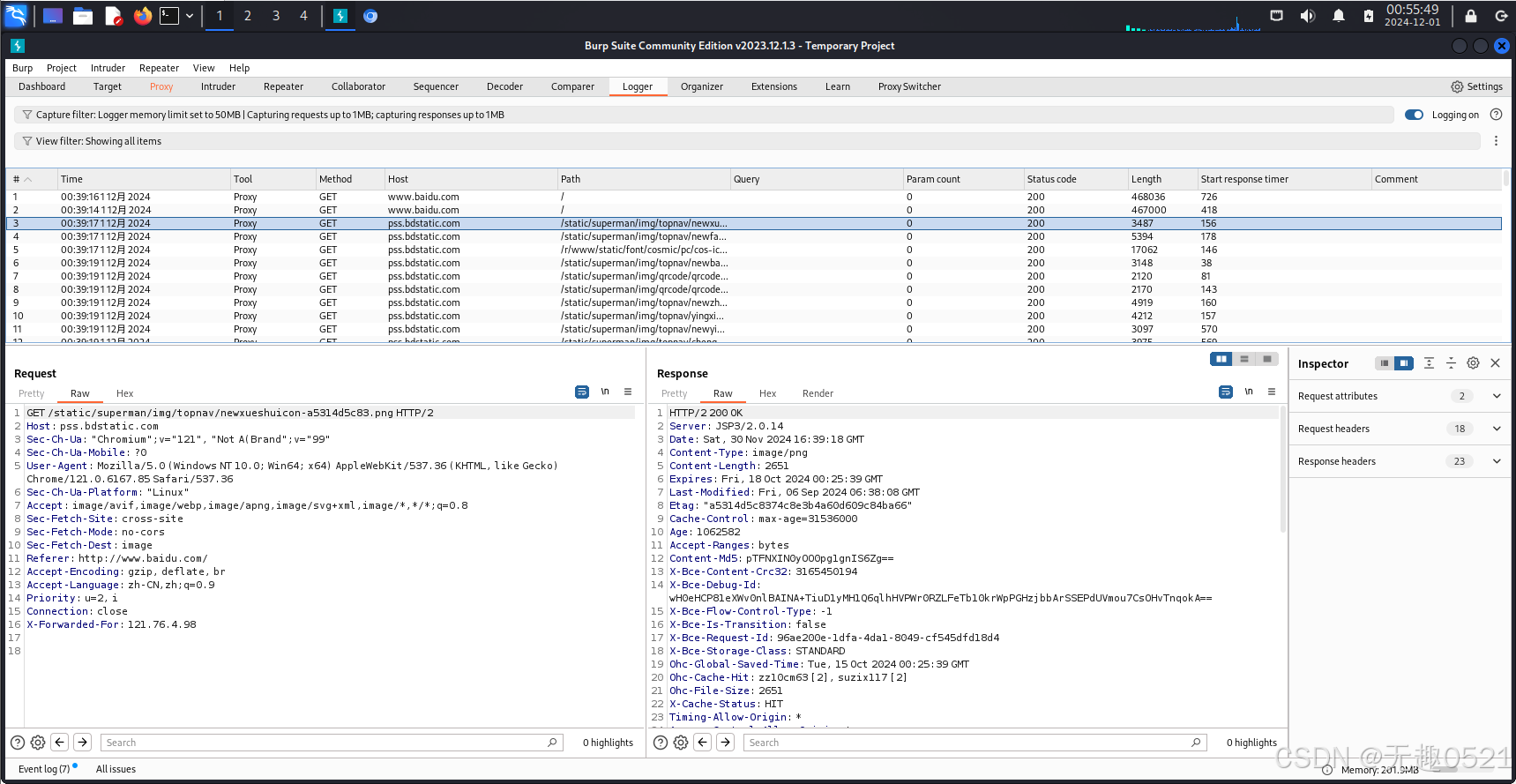The height and width of the screenshot is (784, 1516).
Task: Open the capture filter funnel settings
Action: click(27, 115)
